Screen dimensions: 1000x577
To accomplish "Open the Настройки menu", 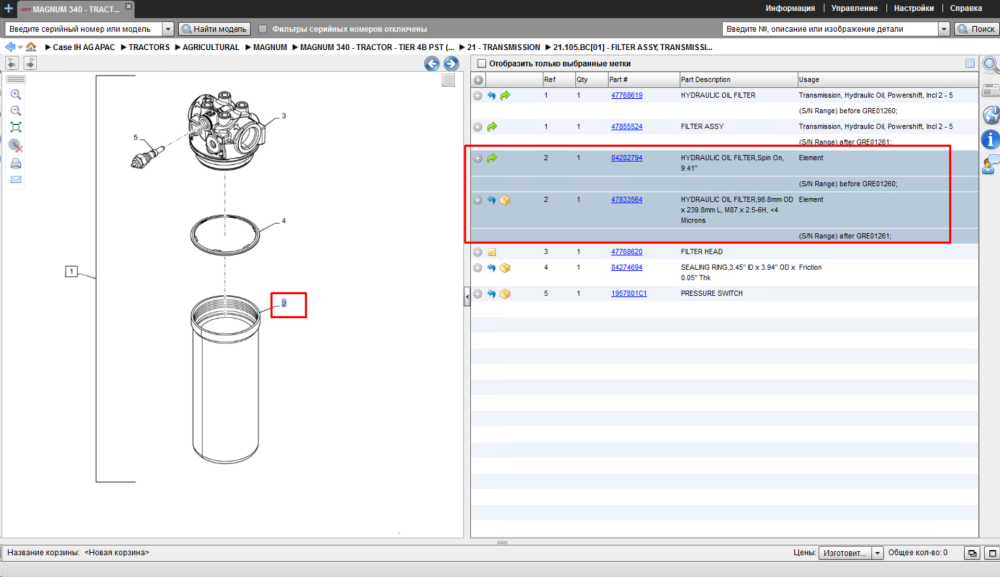I will click(913, 8).
